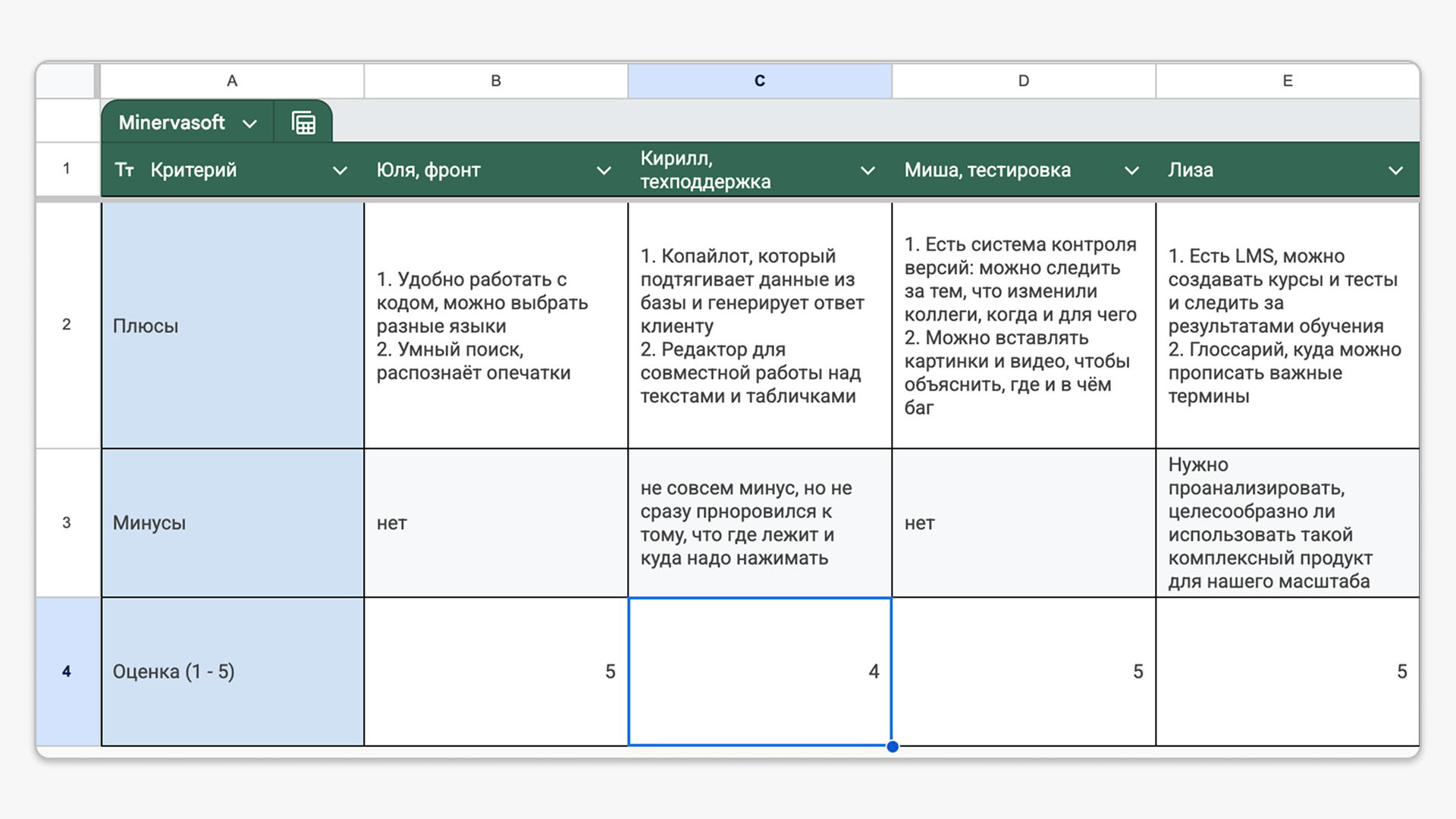Screen dimensions: 1456x819
Task: Open the Критерий column filter dropdown
Action: 340,171
